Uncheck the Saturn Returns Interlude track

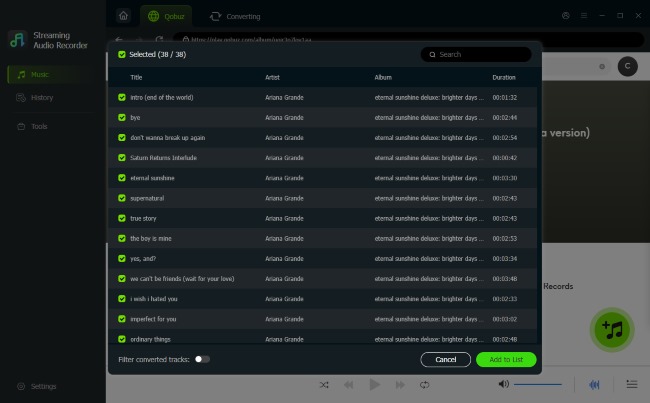click(121, 158)
